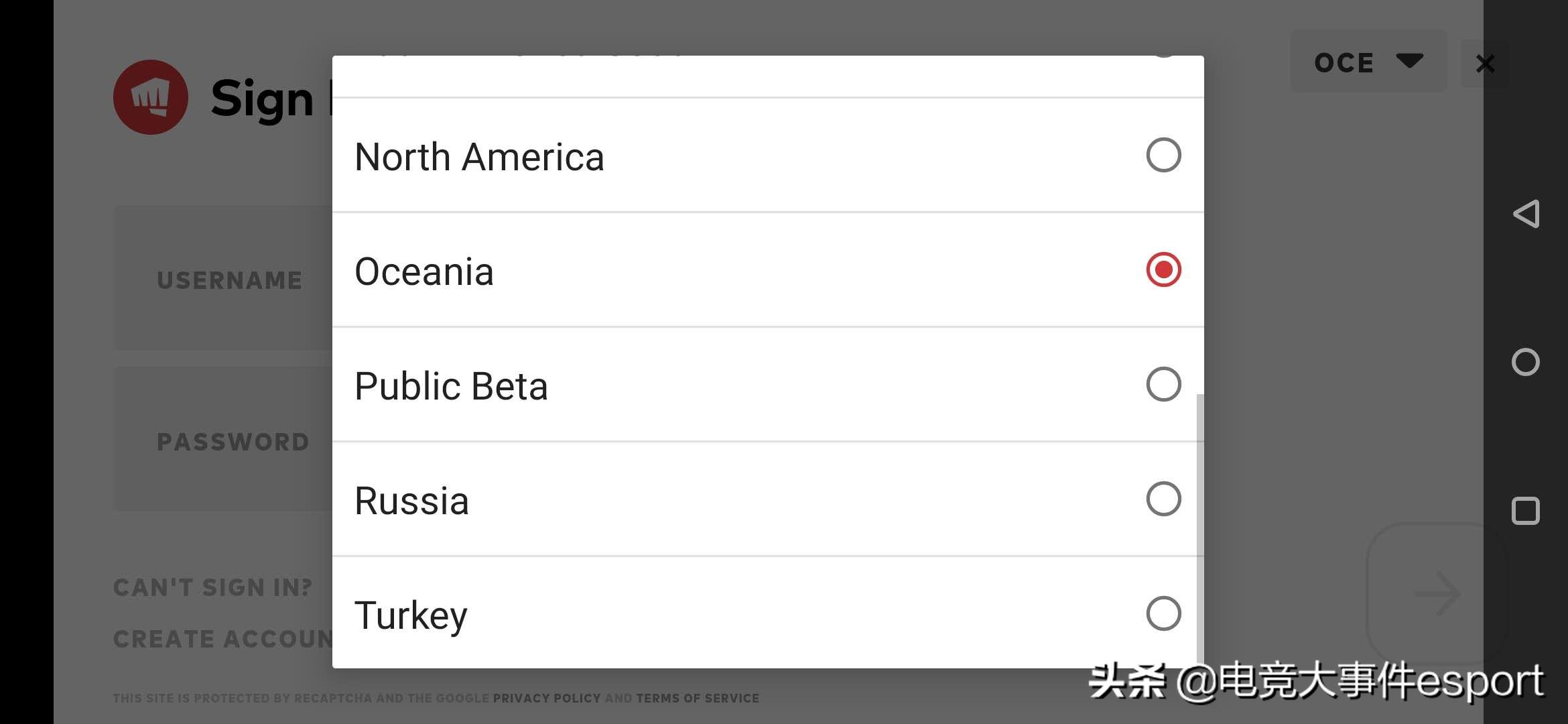Select the North America radio button

coord(1163,155)
